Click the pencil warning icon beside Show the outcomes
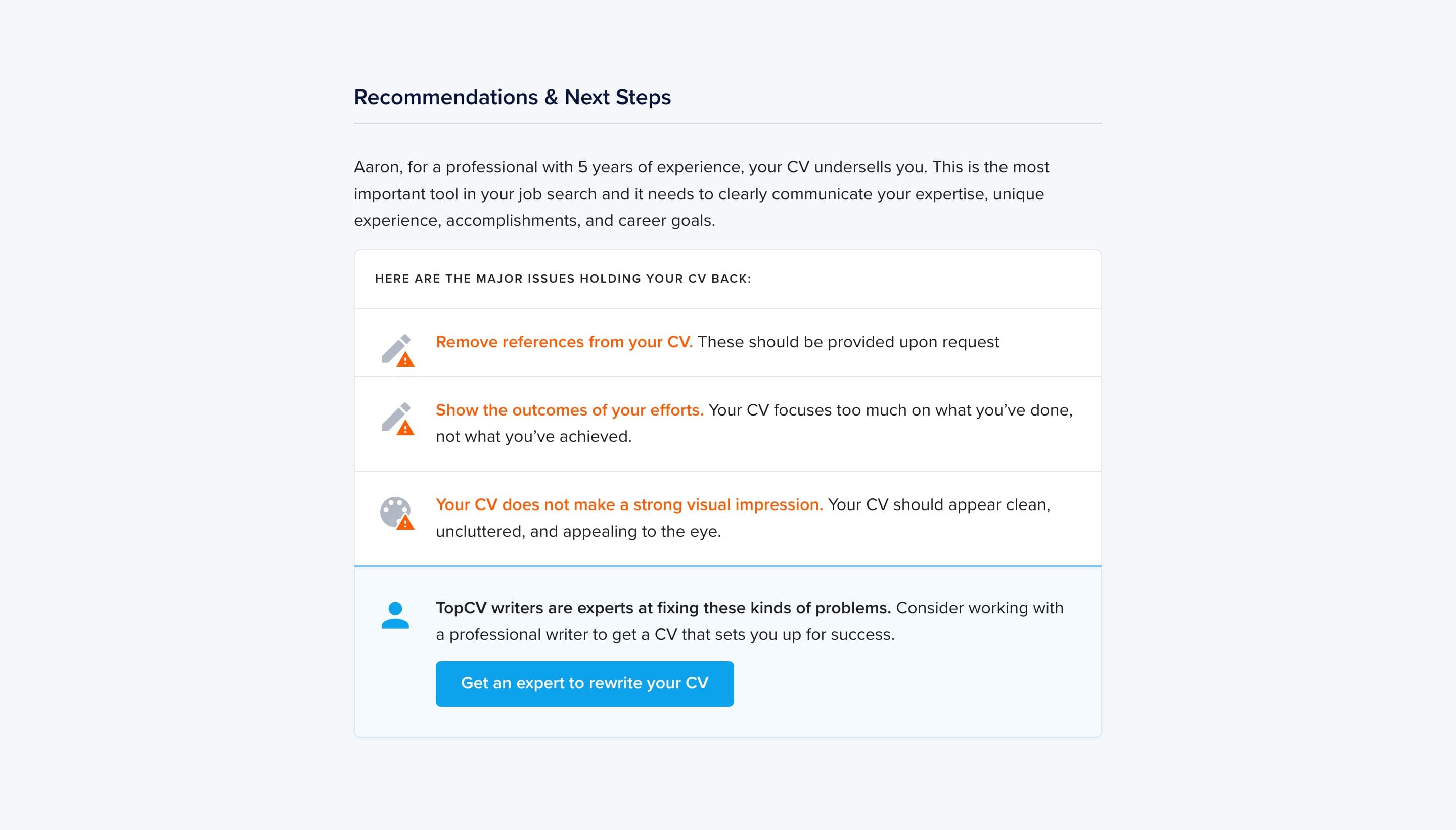Image resolution: width=1456 pixels, height=830 pixels. tap(397, 418)
